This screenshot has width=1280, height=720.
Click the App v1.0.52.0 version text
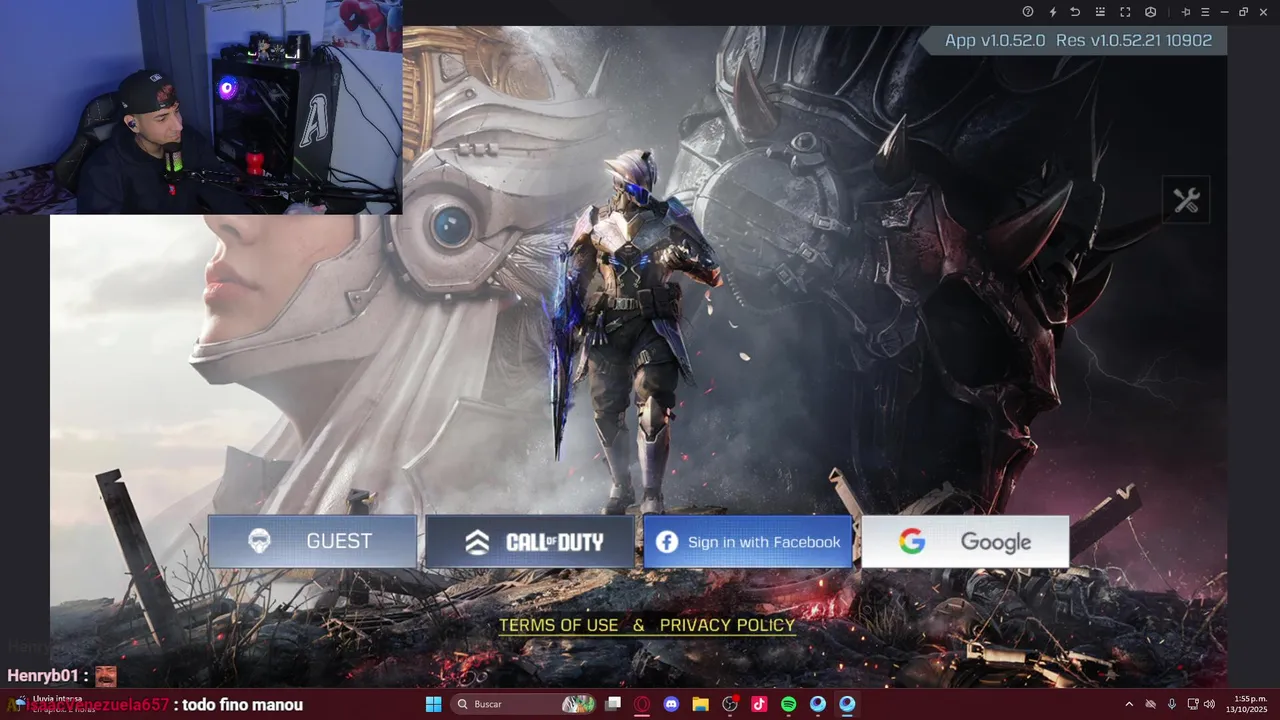[995, 40]
